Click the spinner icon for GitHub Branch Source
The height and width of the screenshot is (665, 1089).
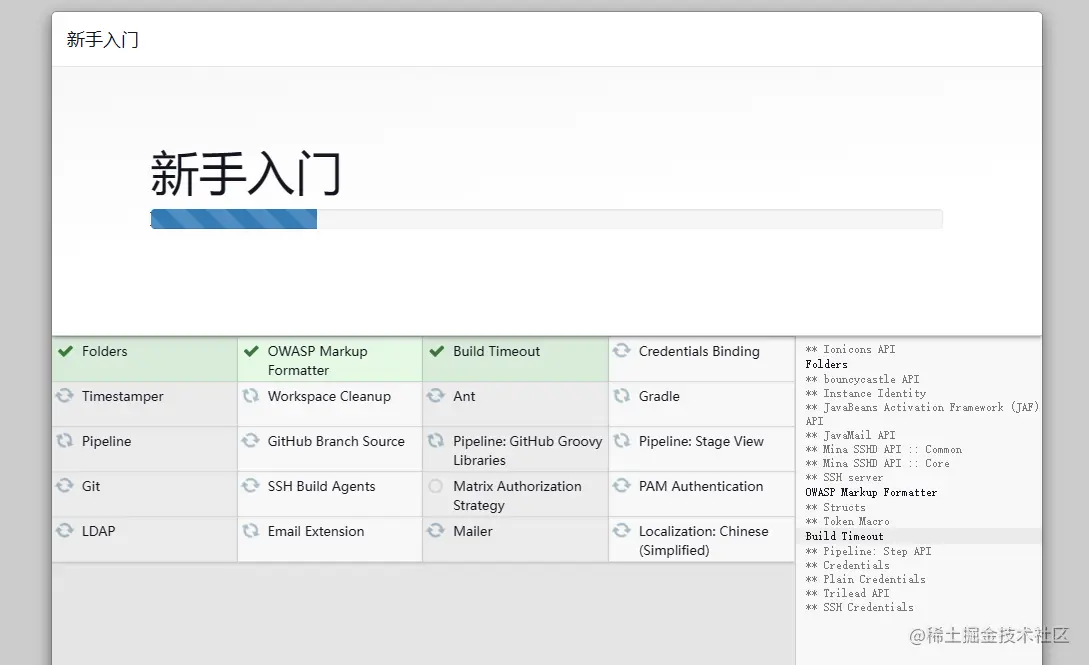point(251,441)
